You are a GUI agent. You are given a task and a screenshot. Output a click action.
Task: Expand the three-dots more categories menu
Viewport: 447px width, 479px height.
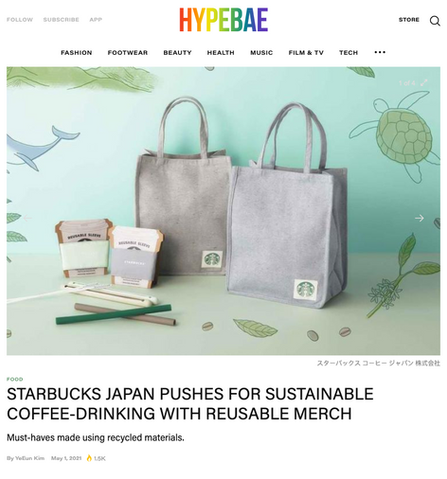(380, 52)
